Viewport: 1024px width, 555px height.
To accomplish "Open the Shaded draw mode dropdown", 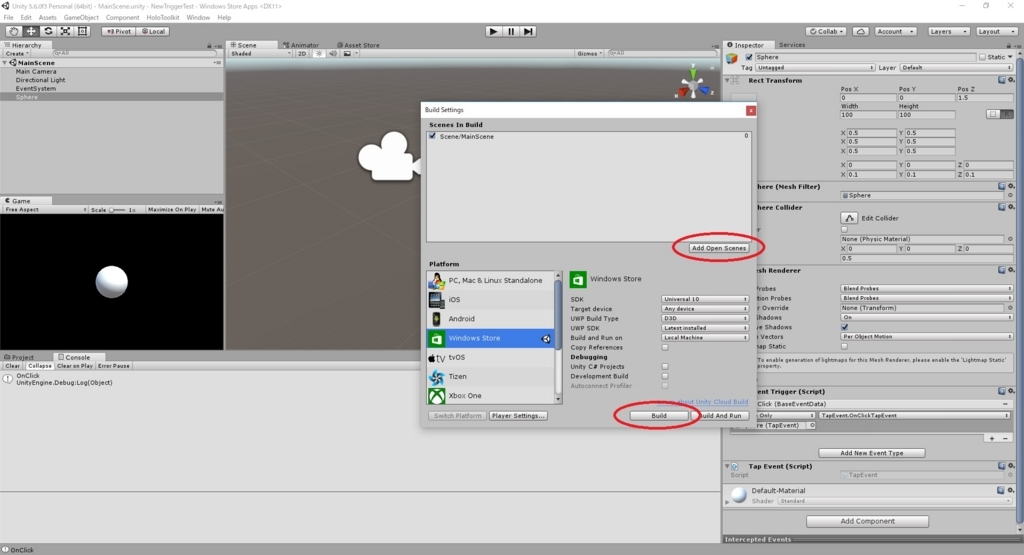I will [261, 54].
